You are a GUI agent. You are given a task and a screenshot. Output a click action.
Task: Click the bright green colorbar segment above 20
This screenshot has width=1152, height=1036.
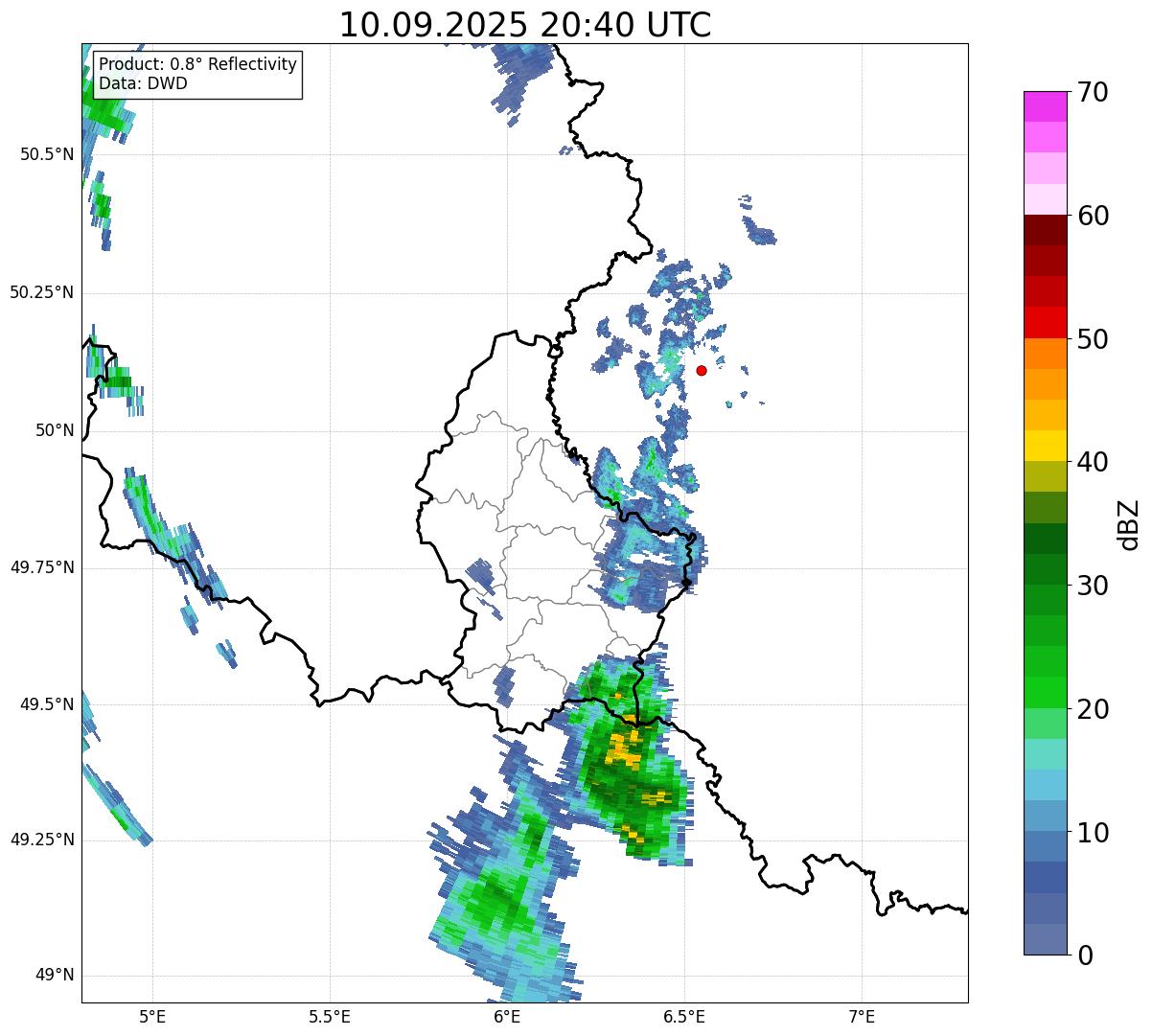(x=1046, y=692)
